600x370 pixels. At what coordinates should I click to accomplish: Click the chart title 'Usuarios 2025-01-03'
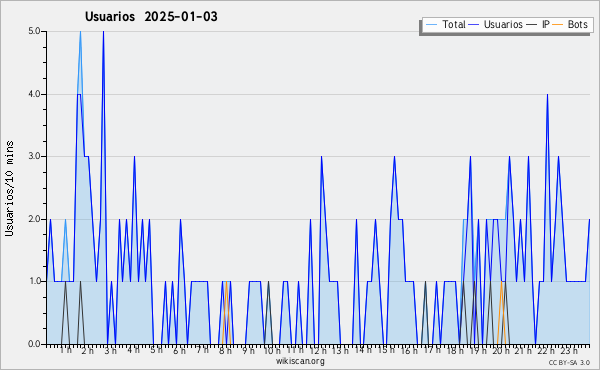(x=151, y=16)
